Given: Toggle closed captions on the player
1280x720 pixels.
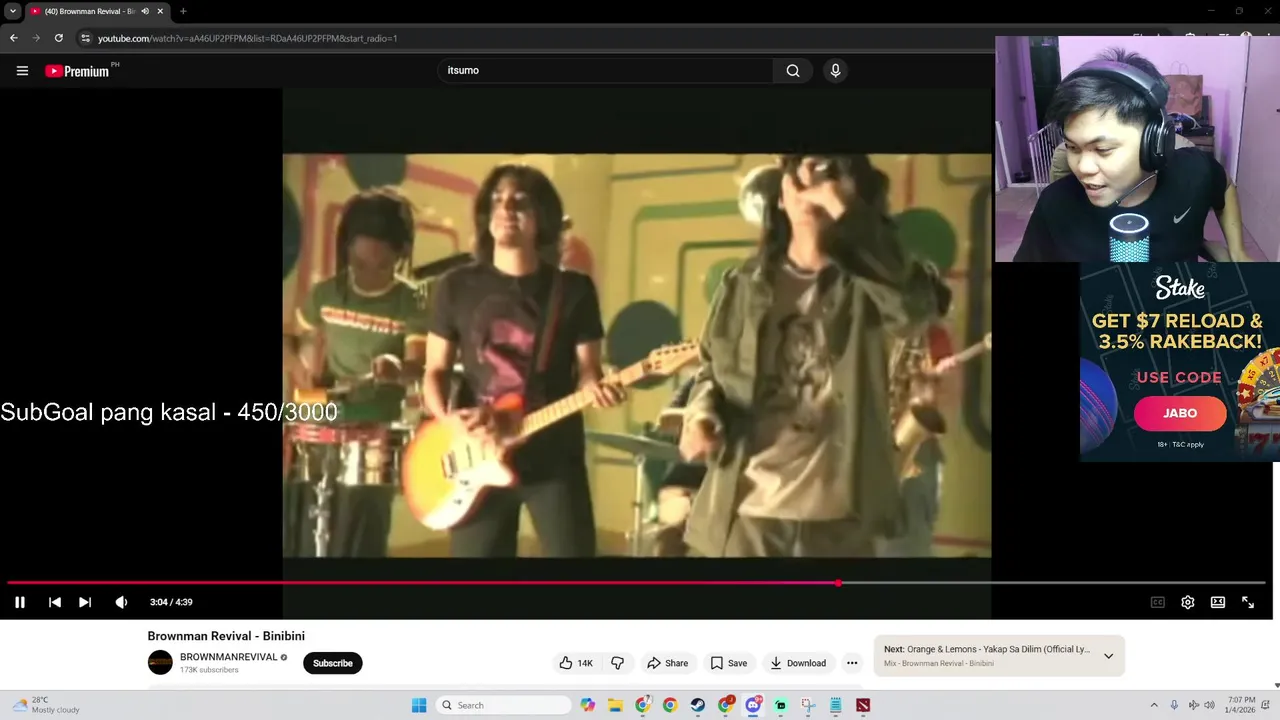Looking at the screenshot, I should click(x=1158, y=602).
